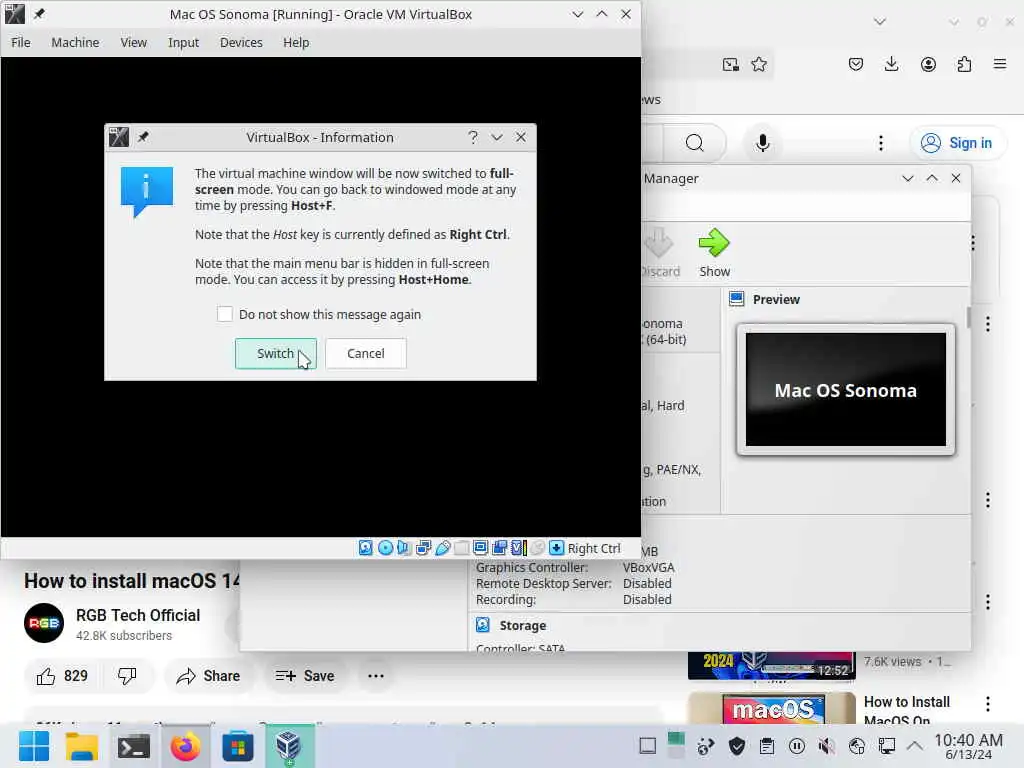This screenshot has width=1024, height=768.
Task: Click the optical disk status icon
Action: (385, 548)
